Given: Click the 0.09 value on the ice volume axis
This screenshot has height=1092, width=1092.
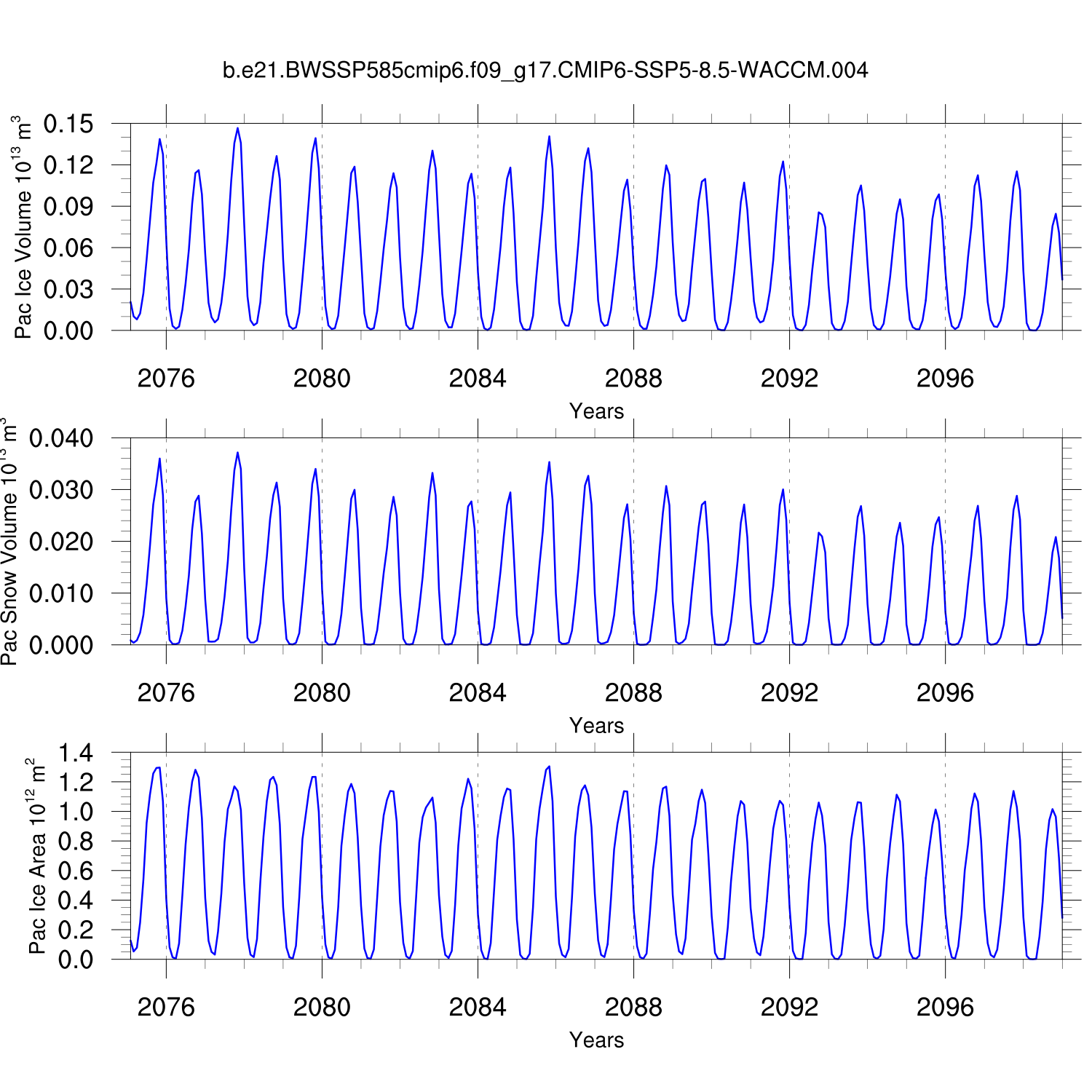Looking at the screenshot, I should click(68, 207).
